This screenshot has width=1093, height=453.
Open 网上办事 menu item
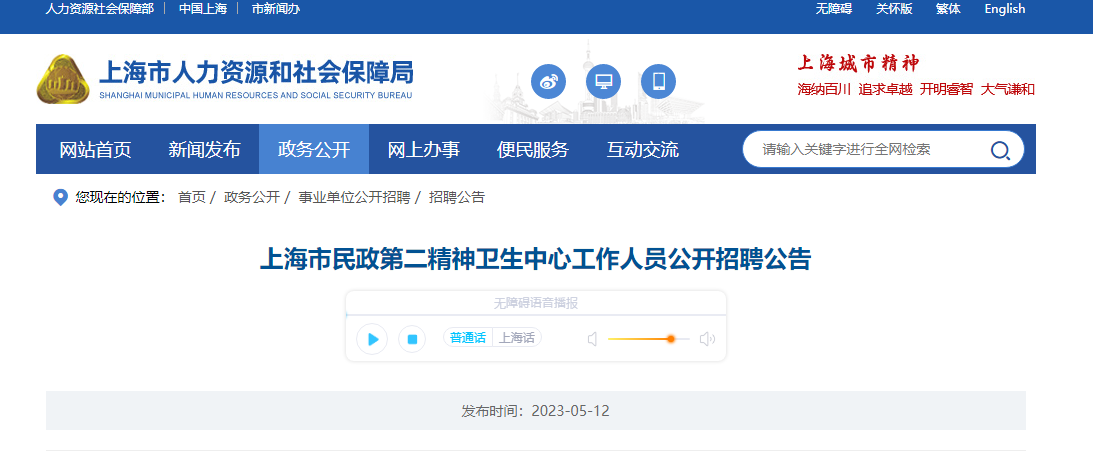tap(423, 149)
